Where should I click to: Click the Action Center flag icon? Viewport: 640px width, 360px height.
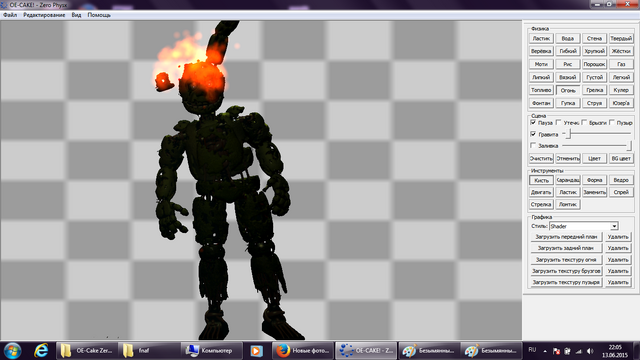point(556,351)
